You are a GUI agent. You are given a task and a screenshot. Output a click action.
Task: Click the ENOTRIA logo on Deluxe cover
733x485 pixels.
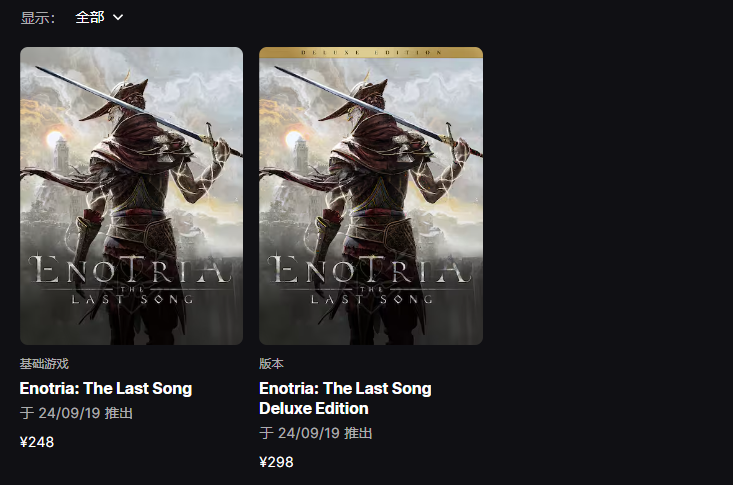point(371,271)
